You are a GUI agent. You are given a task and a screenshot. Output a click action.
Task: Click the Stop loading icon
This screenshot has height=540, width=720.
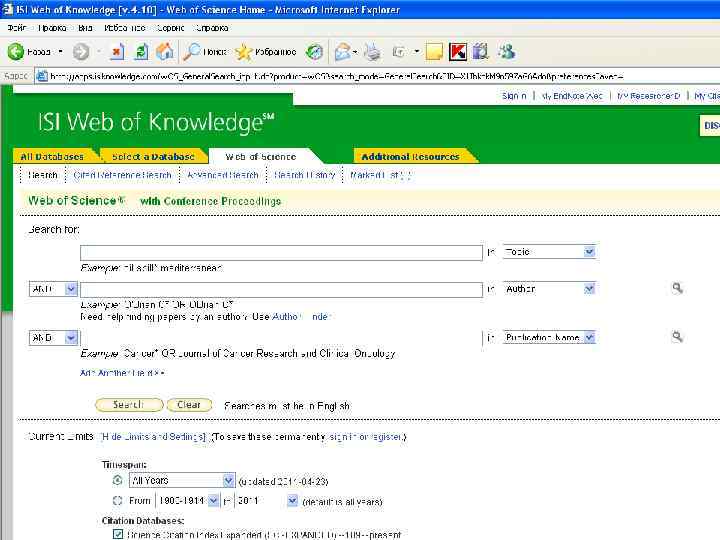[117, 51]
